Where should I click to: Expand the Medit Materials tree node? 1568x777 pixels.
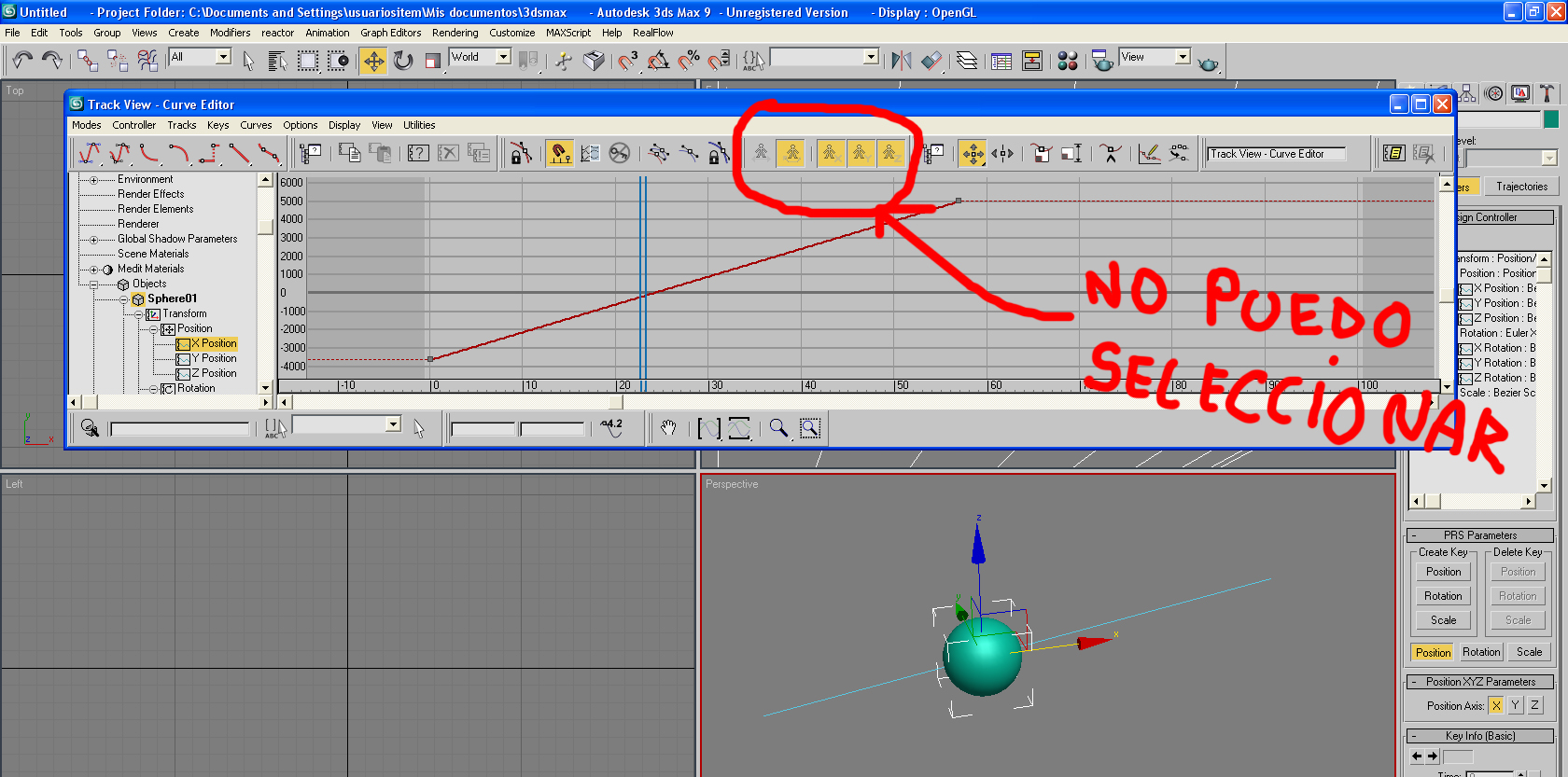(93, 270)
